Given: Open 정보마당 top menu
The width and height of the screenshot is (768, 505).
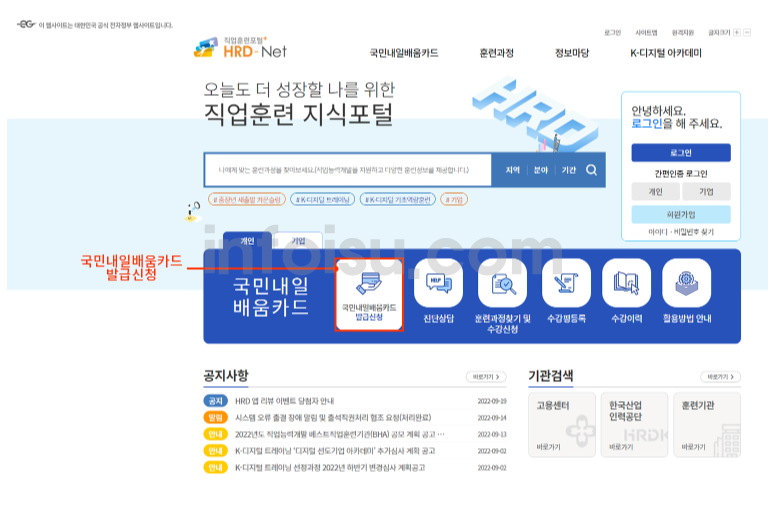Looking at the screenshot, I should [x=572, y=53].
